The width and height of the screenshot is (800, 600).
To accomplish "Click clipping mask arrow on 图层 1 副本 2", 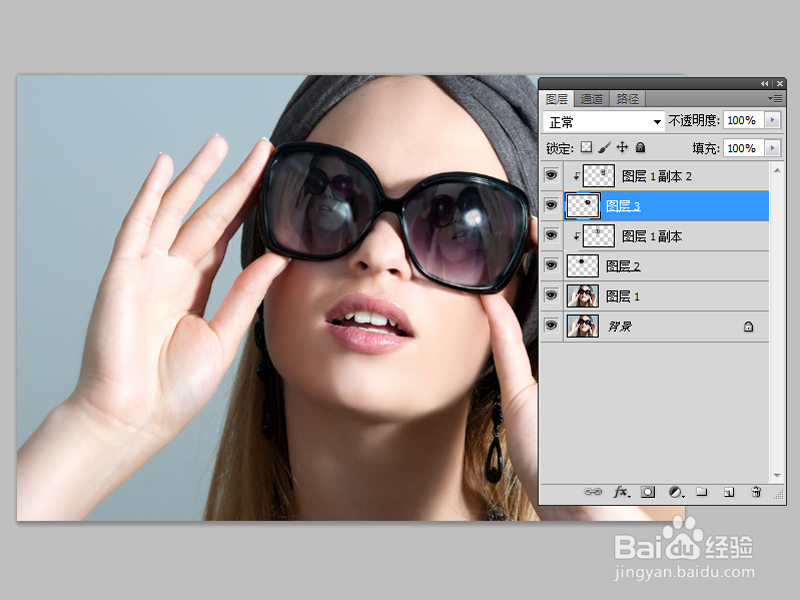I will point(577,176).
